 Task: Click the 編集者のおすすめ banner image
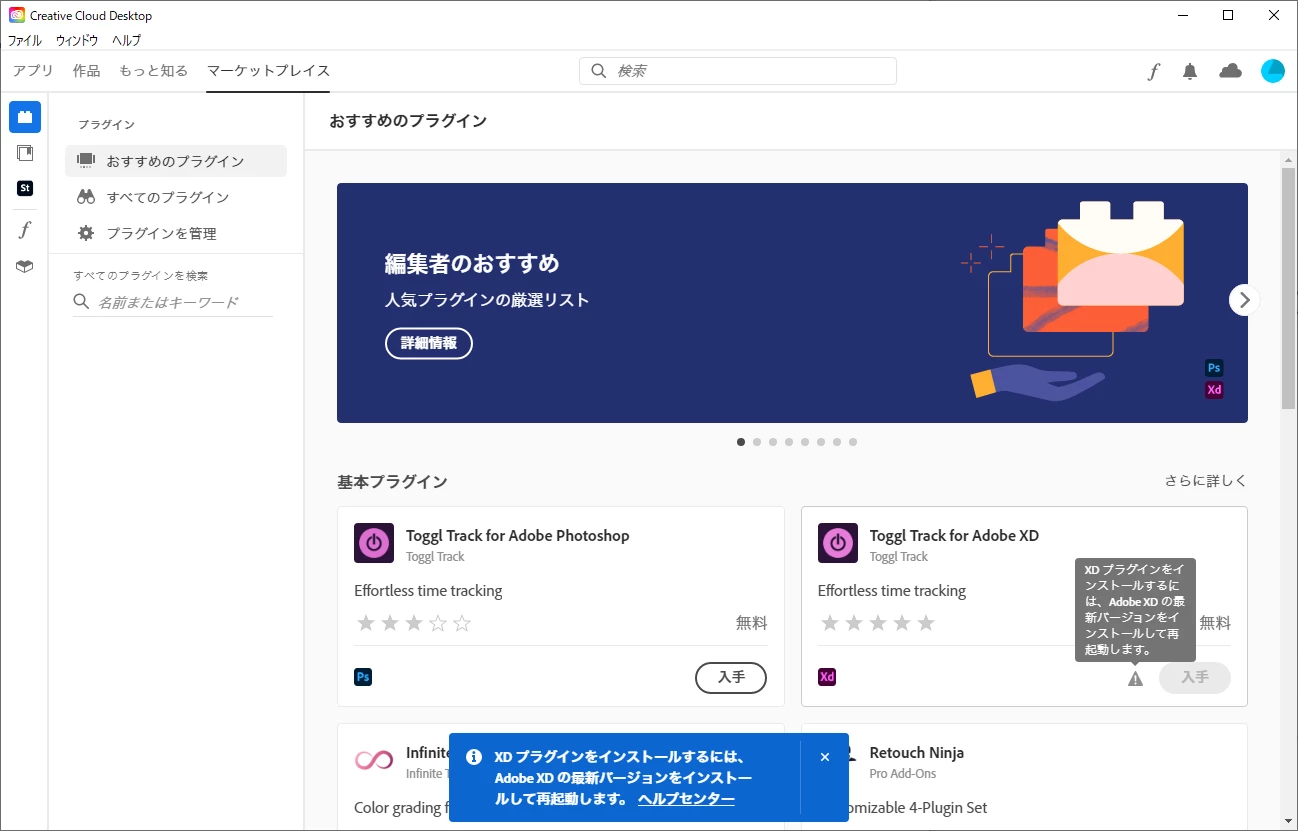[x=792, y=303]
